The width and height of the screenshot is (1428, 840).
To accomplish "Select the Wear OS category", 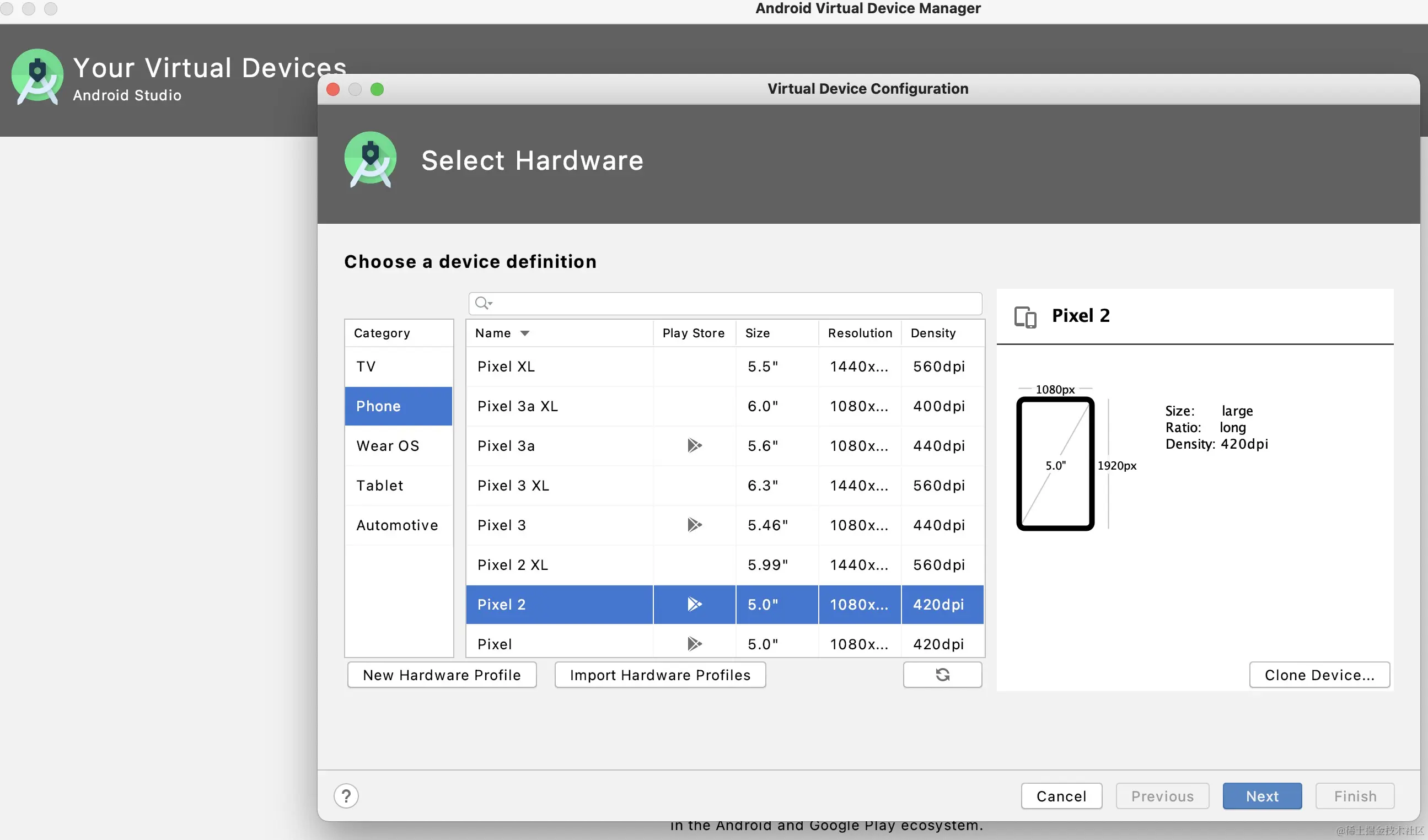I will pos(388,446).
